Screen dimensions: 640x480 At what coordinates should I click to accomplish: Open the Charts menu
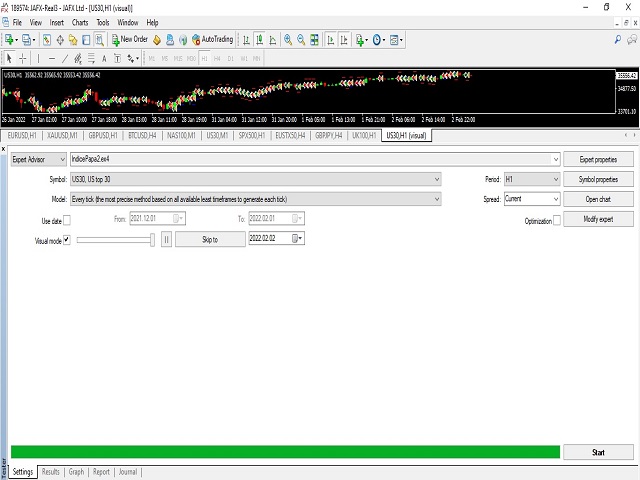pos(80,22)
